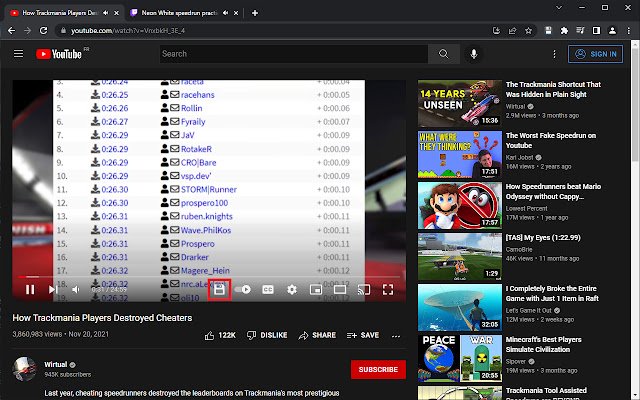The width and height of the screenshot is (640, 400).
Task: Open Chrome extensions puzzle menu
Action: [564, 31]
